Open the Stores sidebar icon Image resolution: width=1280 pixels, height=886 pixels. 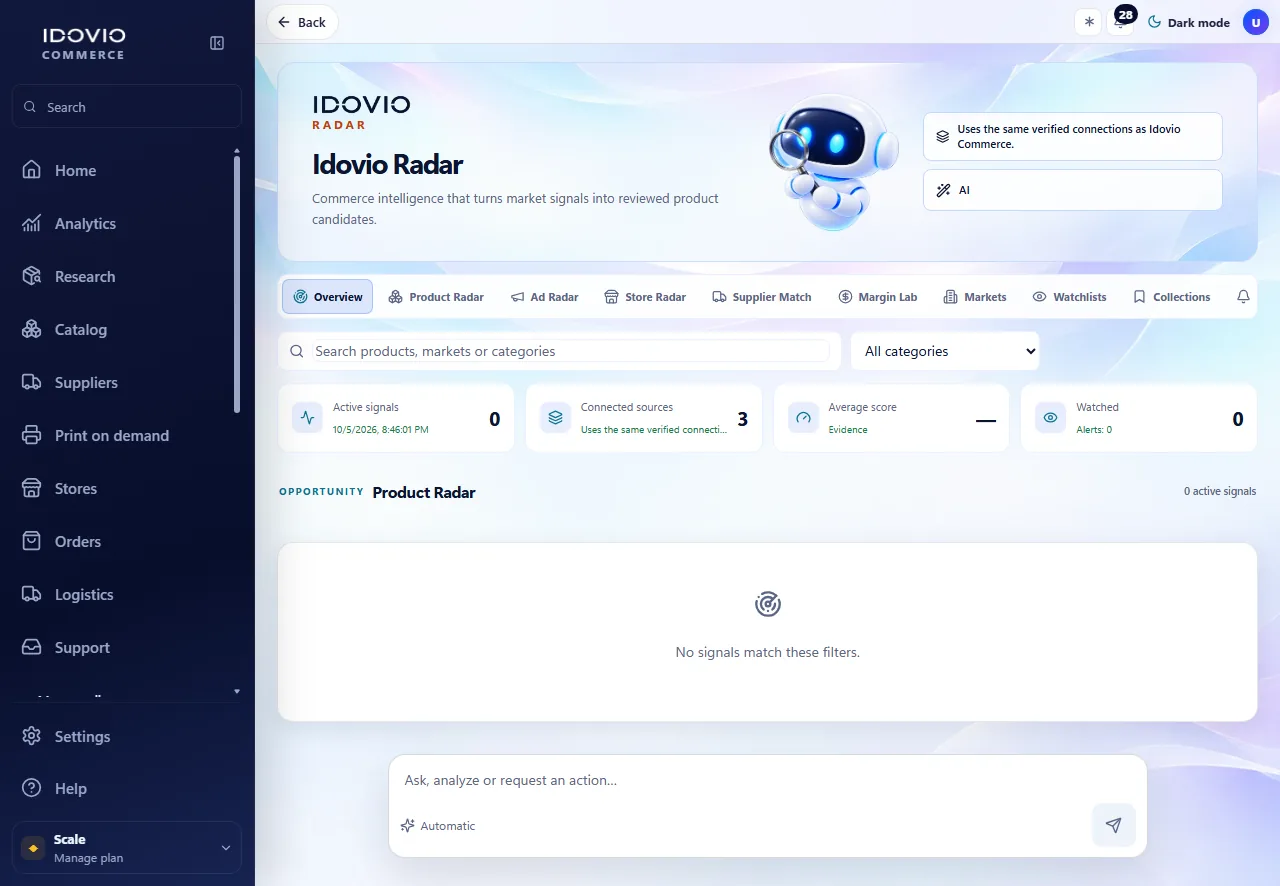[32, 489]
